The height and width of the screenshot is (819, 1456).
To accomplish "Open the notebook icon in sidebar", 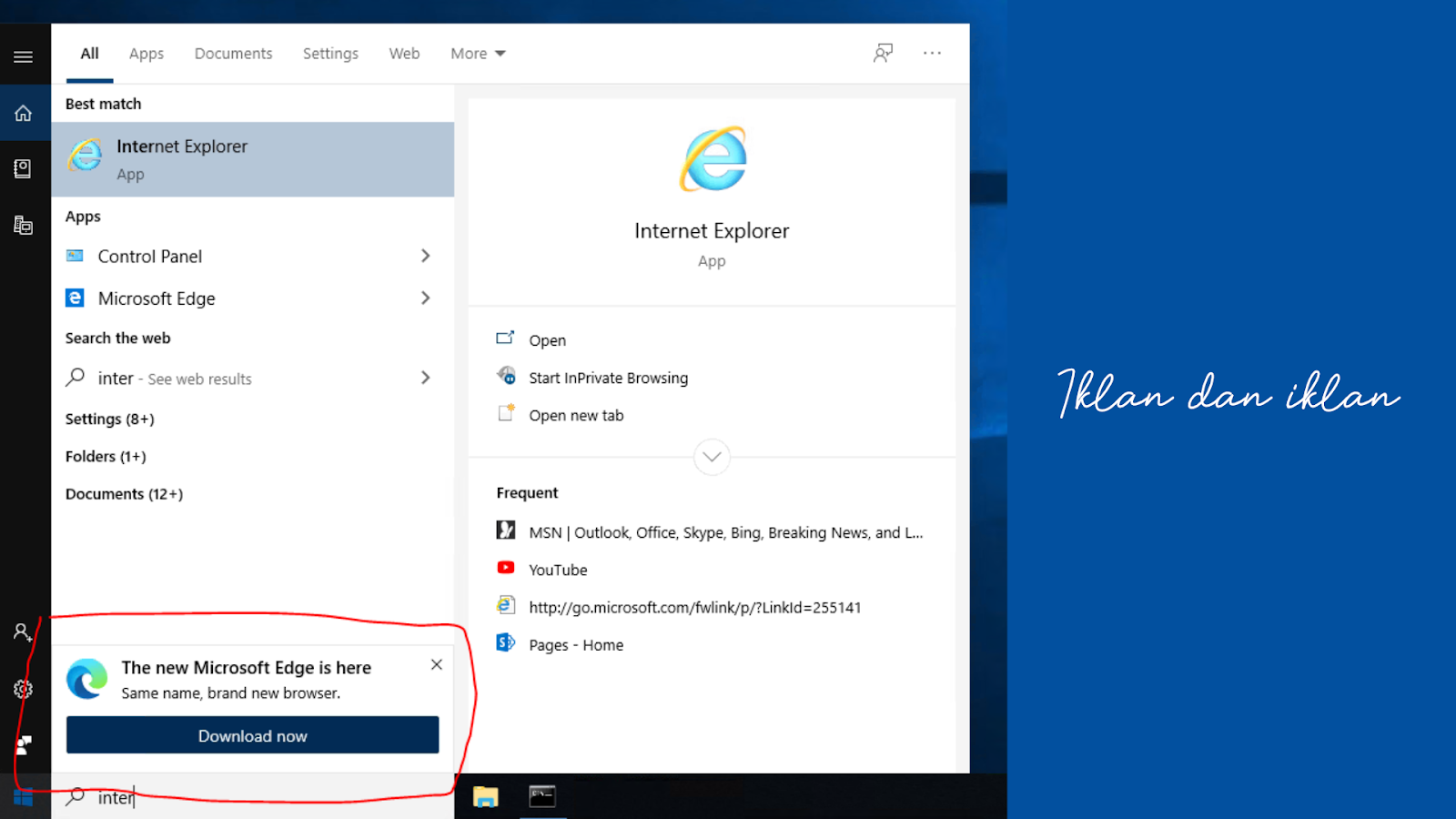I will (24, 168).
